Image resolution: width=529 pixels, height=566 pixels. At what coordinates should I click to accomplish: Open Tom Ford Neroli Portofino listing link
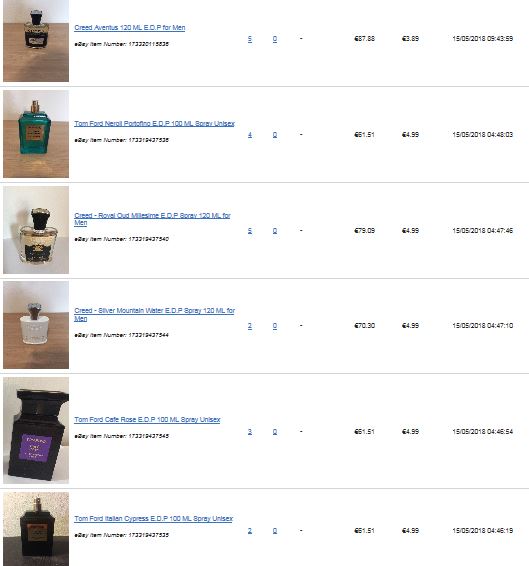point(154,123)
